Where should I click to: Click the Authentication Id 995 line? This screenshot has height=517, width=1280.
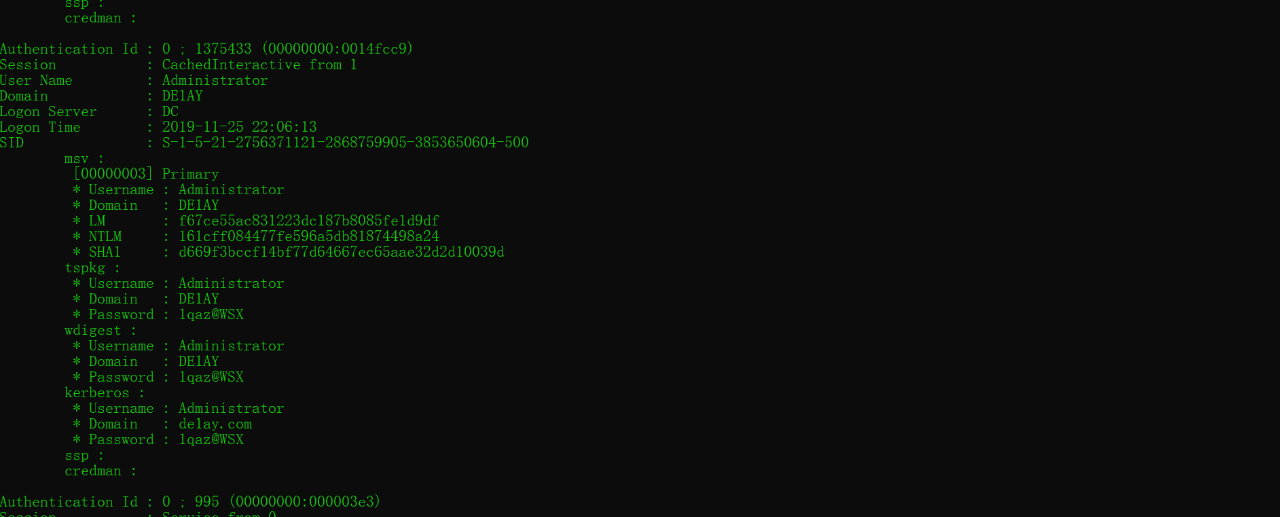[x=190, y=502]
